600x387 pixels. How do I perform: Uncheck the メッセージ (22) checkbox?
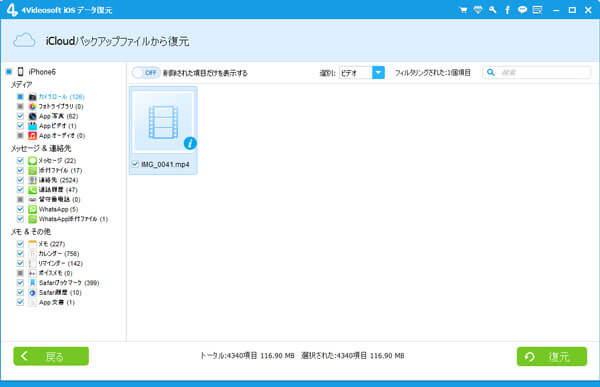pyautogui.click(x=20, y=160)
